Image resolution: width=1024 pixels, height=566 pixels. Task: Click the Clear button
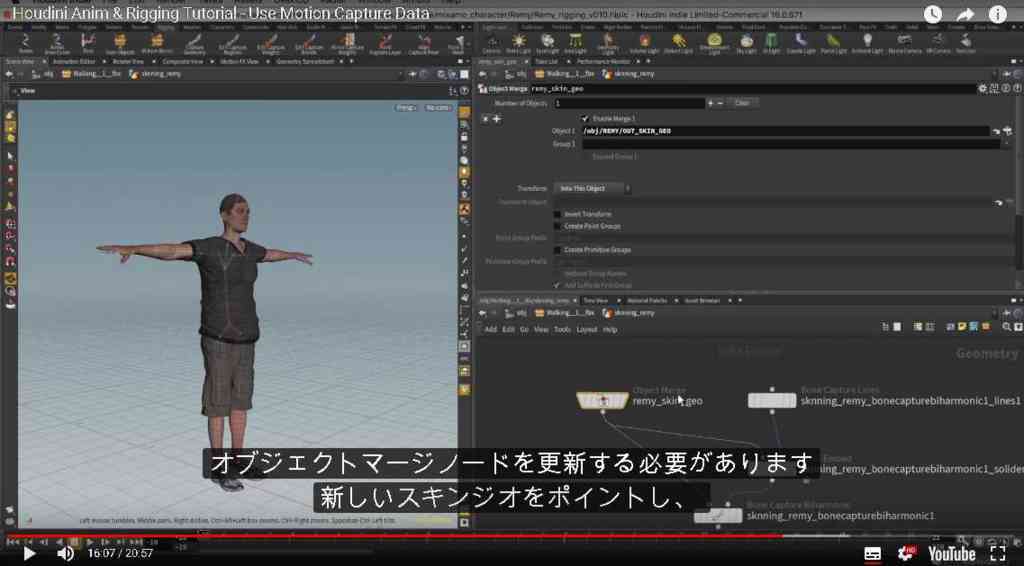point(742,103)
